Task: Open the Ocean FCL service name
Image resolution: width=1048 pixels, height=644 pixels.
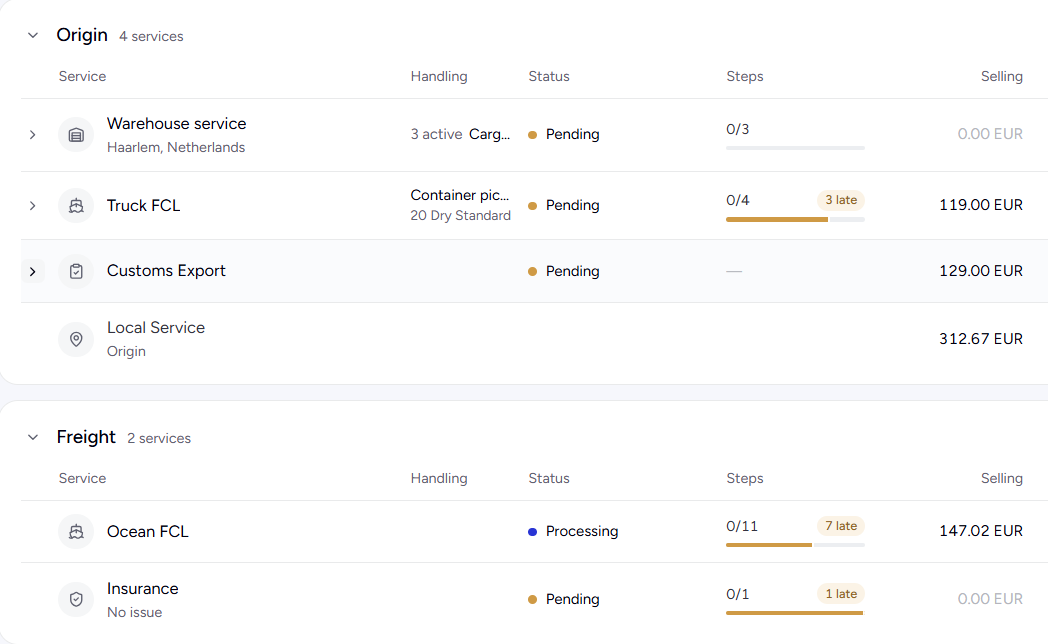Action: [x=148, y=532]
